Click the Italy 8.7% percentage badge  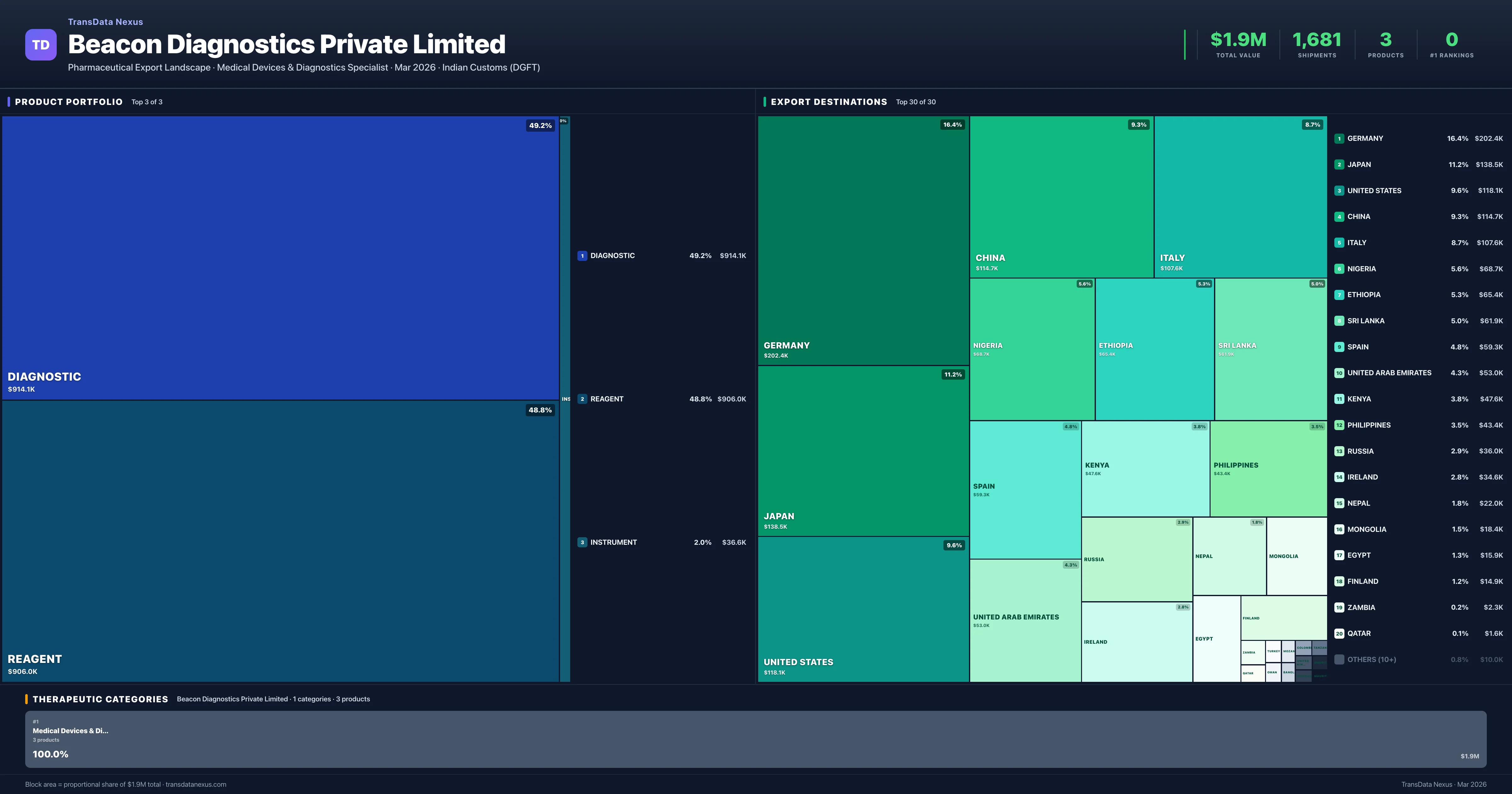[x=1312, y=124]
